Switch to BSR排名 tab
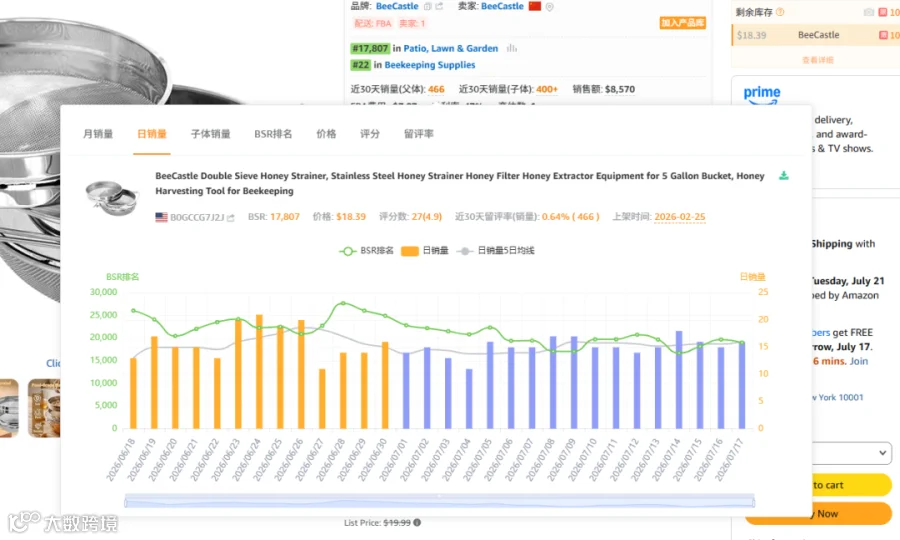This screenshot has width=900, height=540. [x=273, y=134]
